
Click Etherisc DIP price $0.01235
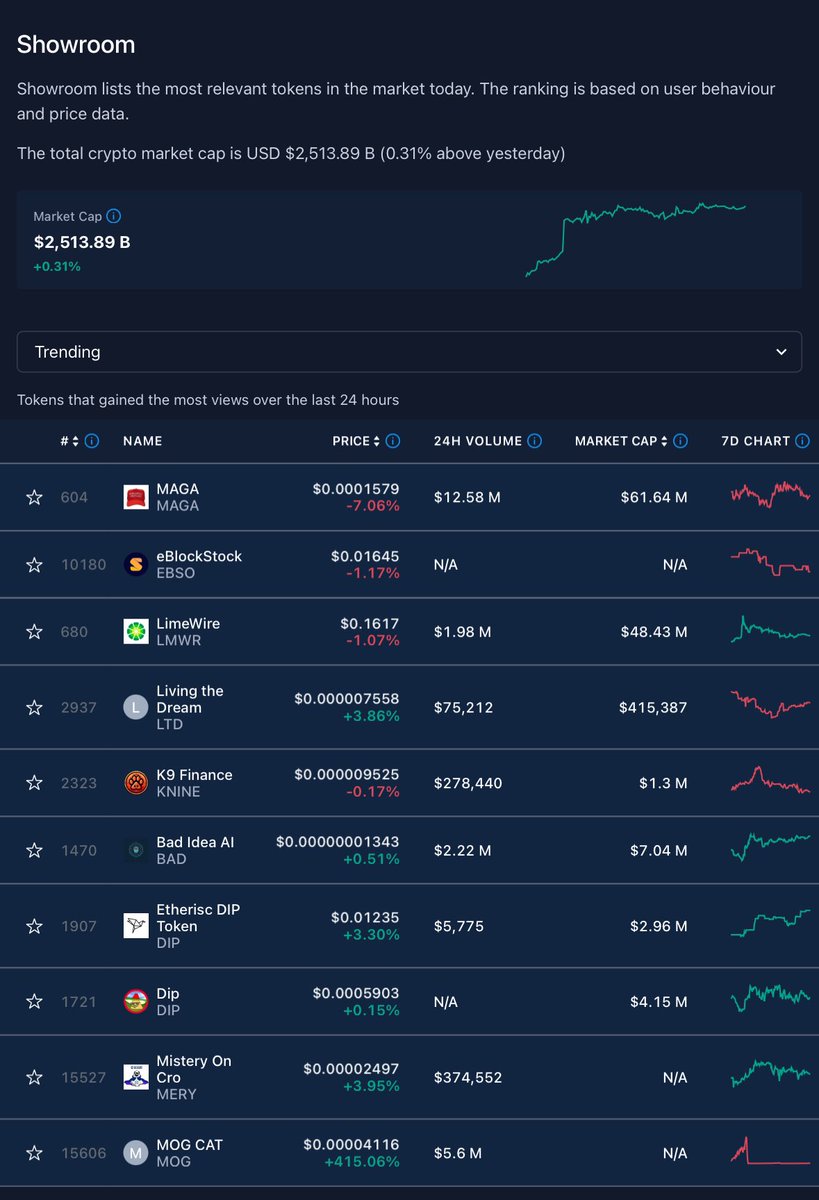[365, 918]
